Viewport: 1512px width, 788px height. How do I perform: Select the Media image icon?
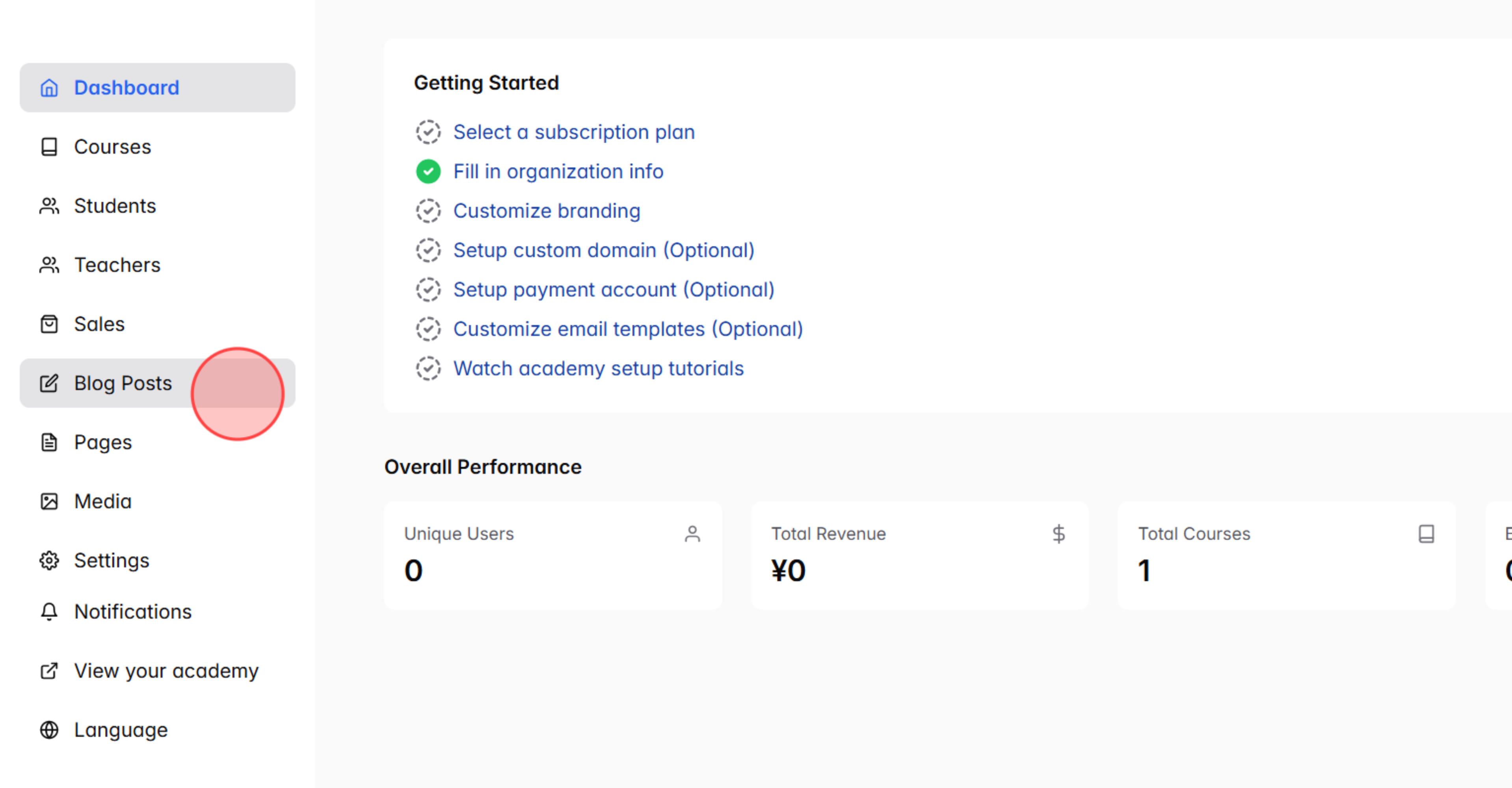pos(49,501)
